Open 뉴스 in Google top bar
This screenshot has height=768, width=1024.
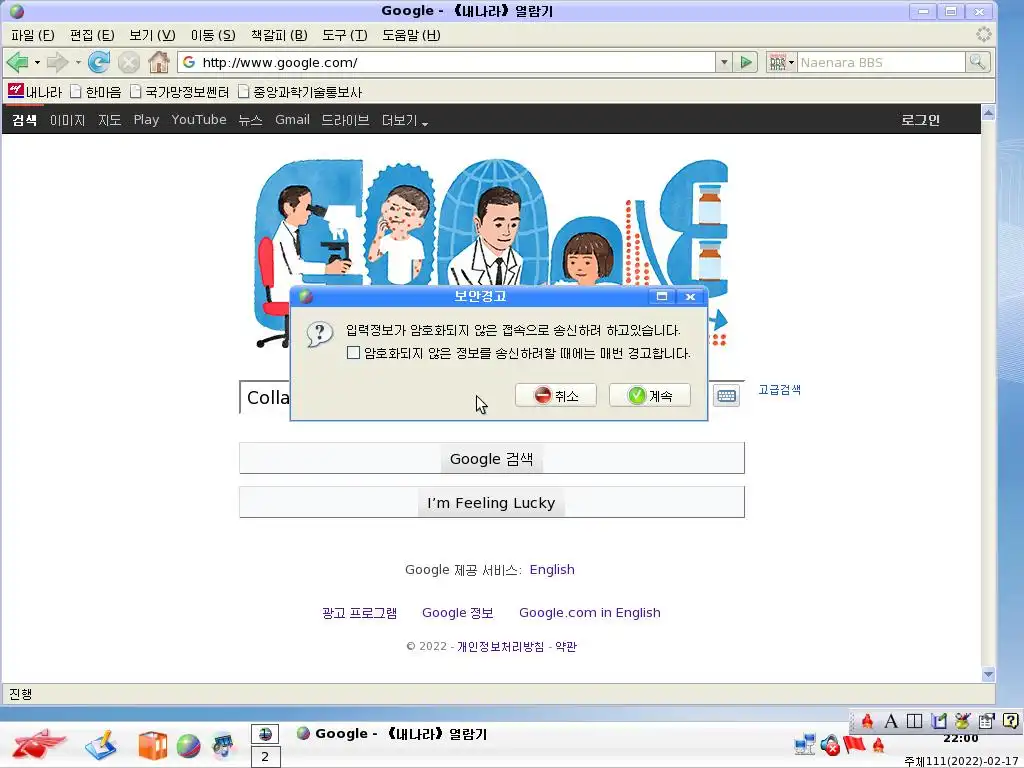pos(250,120)
